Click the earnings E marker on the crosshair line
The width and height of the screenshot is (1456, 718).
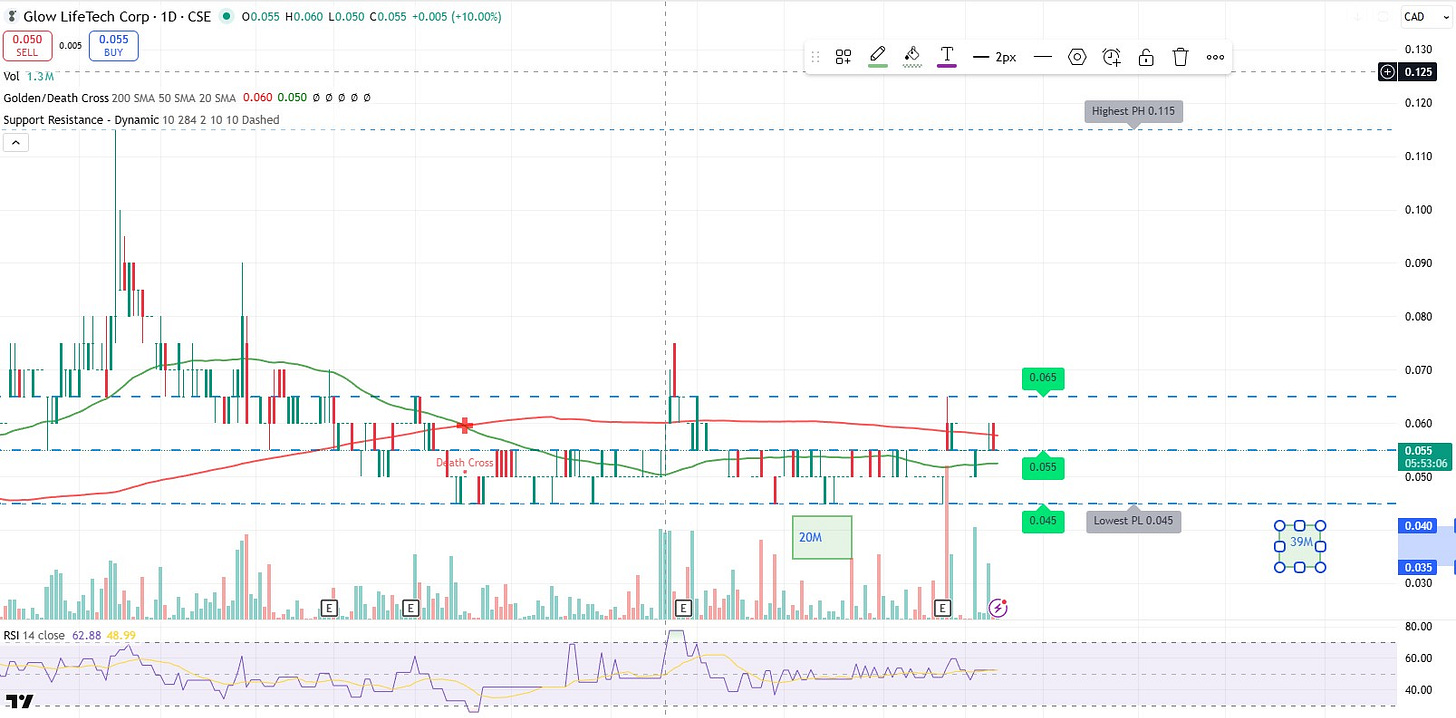684,607
